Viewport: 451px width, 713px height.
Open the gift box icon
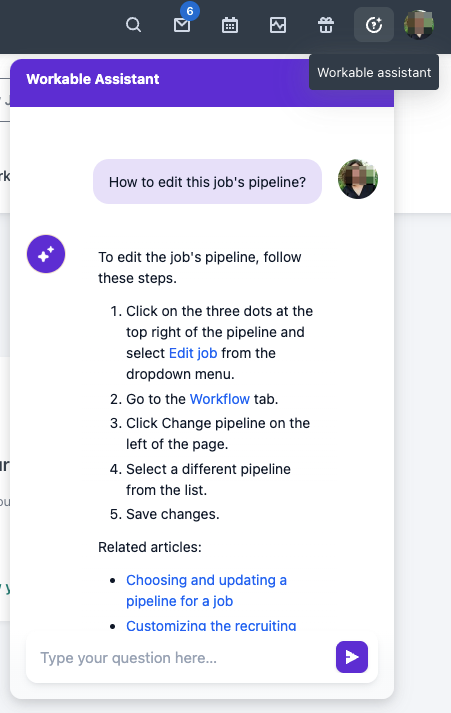326,25
